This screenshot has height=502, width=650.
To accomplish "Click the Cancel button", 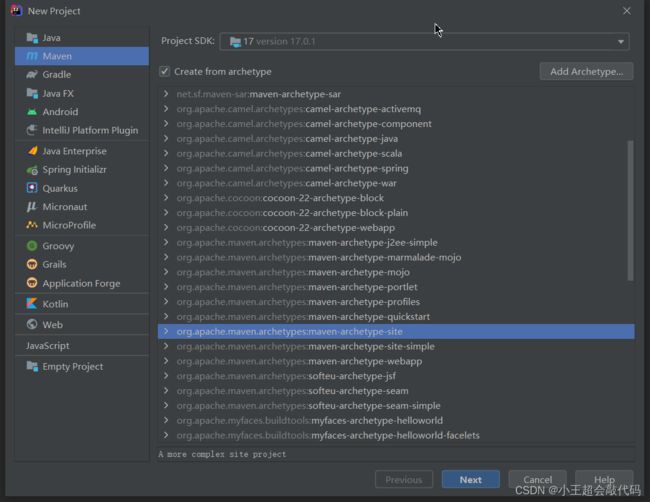I will (537, 480).
